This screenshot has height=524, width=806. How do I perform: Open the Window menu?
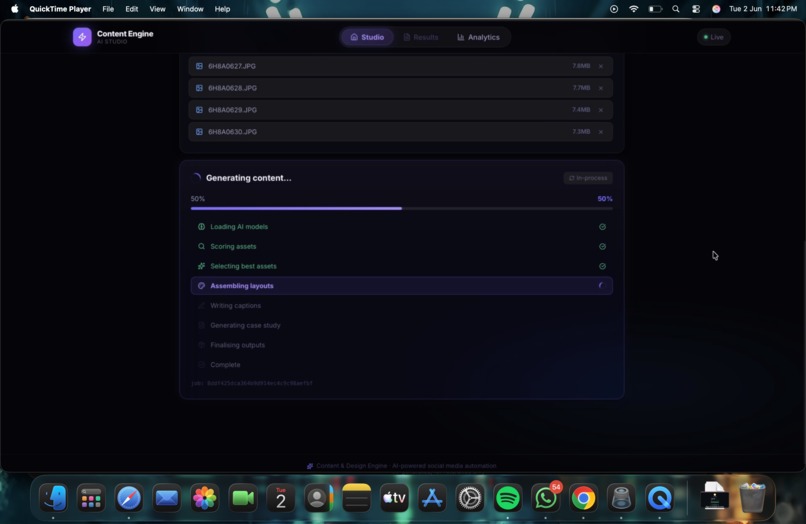coord(190,9)
